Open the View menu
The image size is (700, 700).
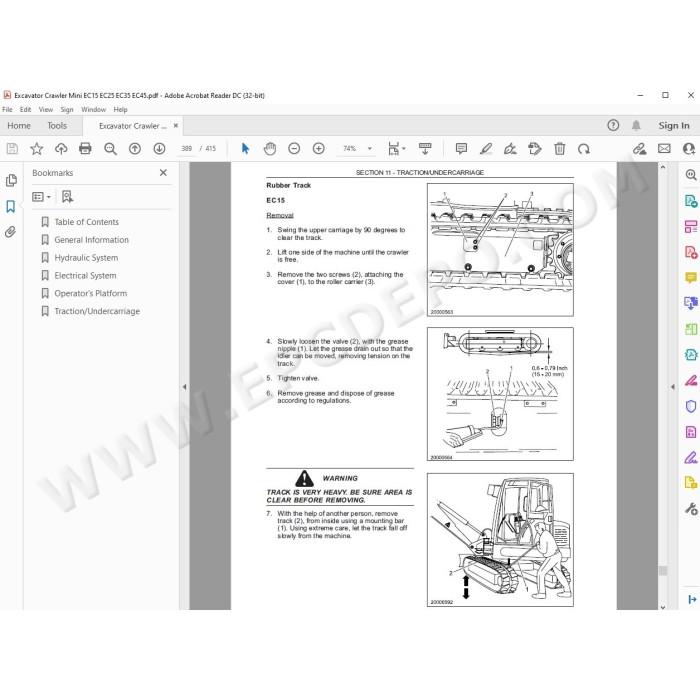pos(46,109)
